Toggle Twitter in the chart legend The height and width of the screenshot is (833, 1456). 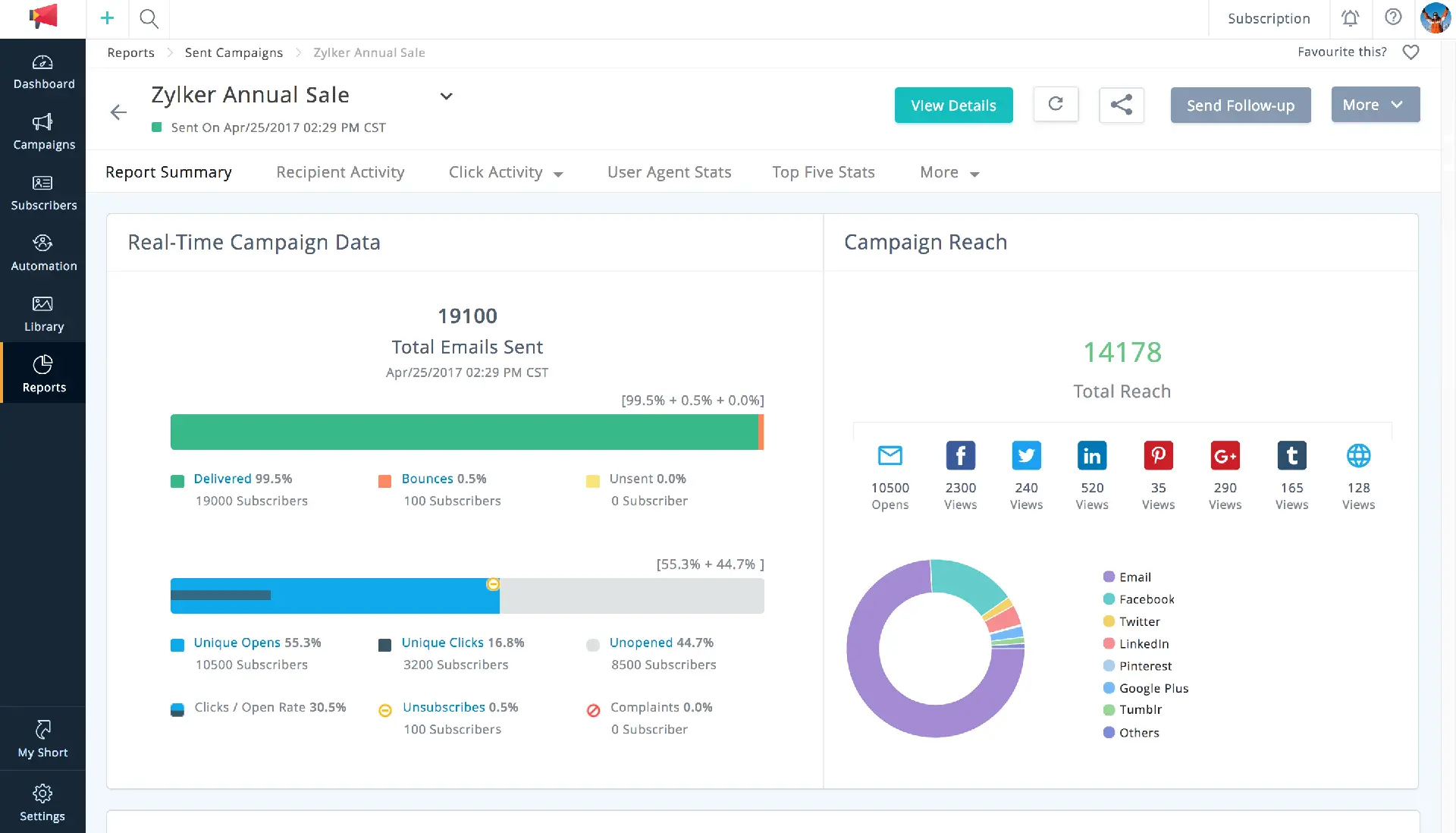pyautogui.click(x=1131, y=621)
